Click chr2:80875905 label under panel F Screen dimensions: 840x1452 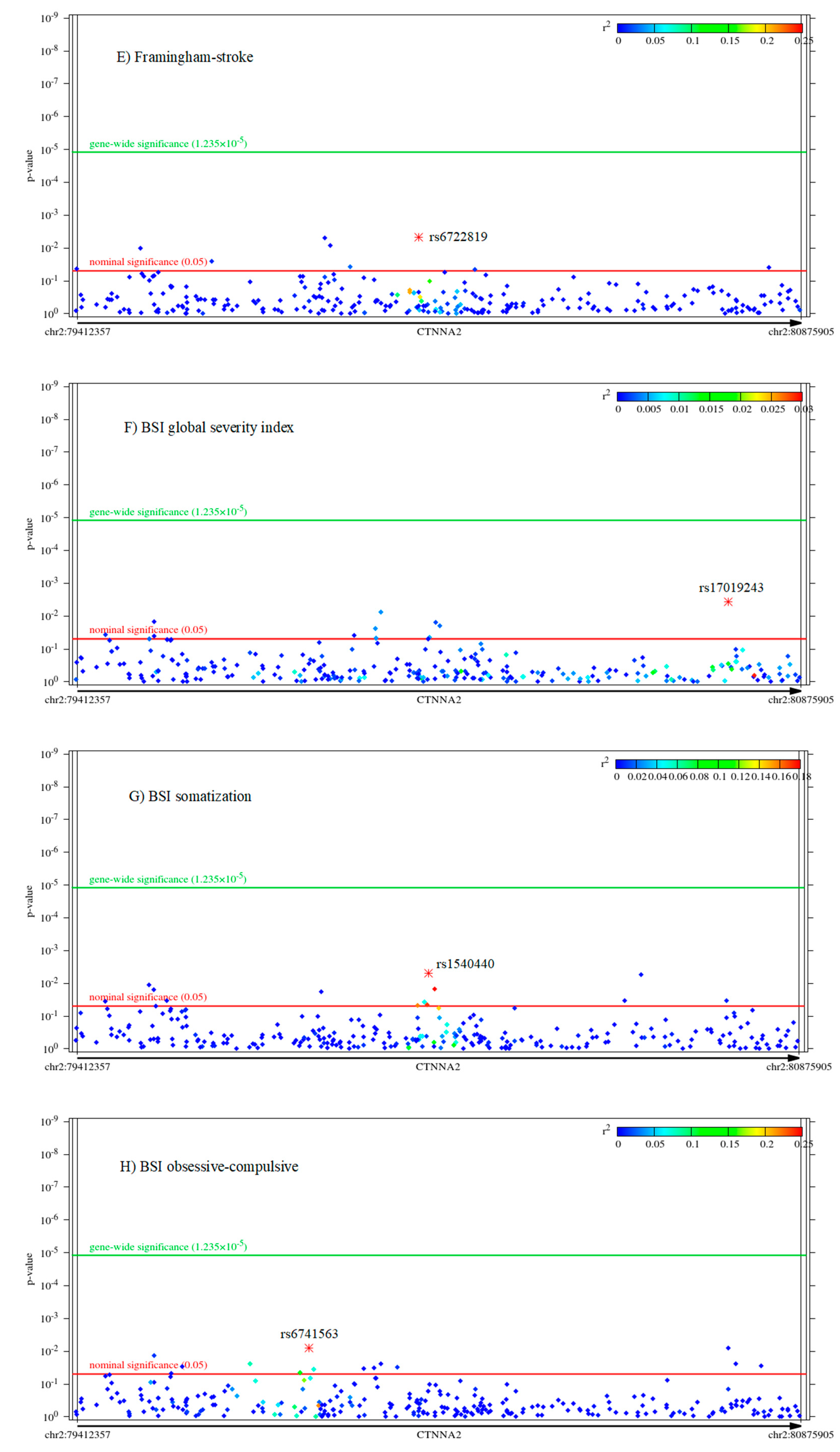(800, 700)
